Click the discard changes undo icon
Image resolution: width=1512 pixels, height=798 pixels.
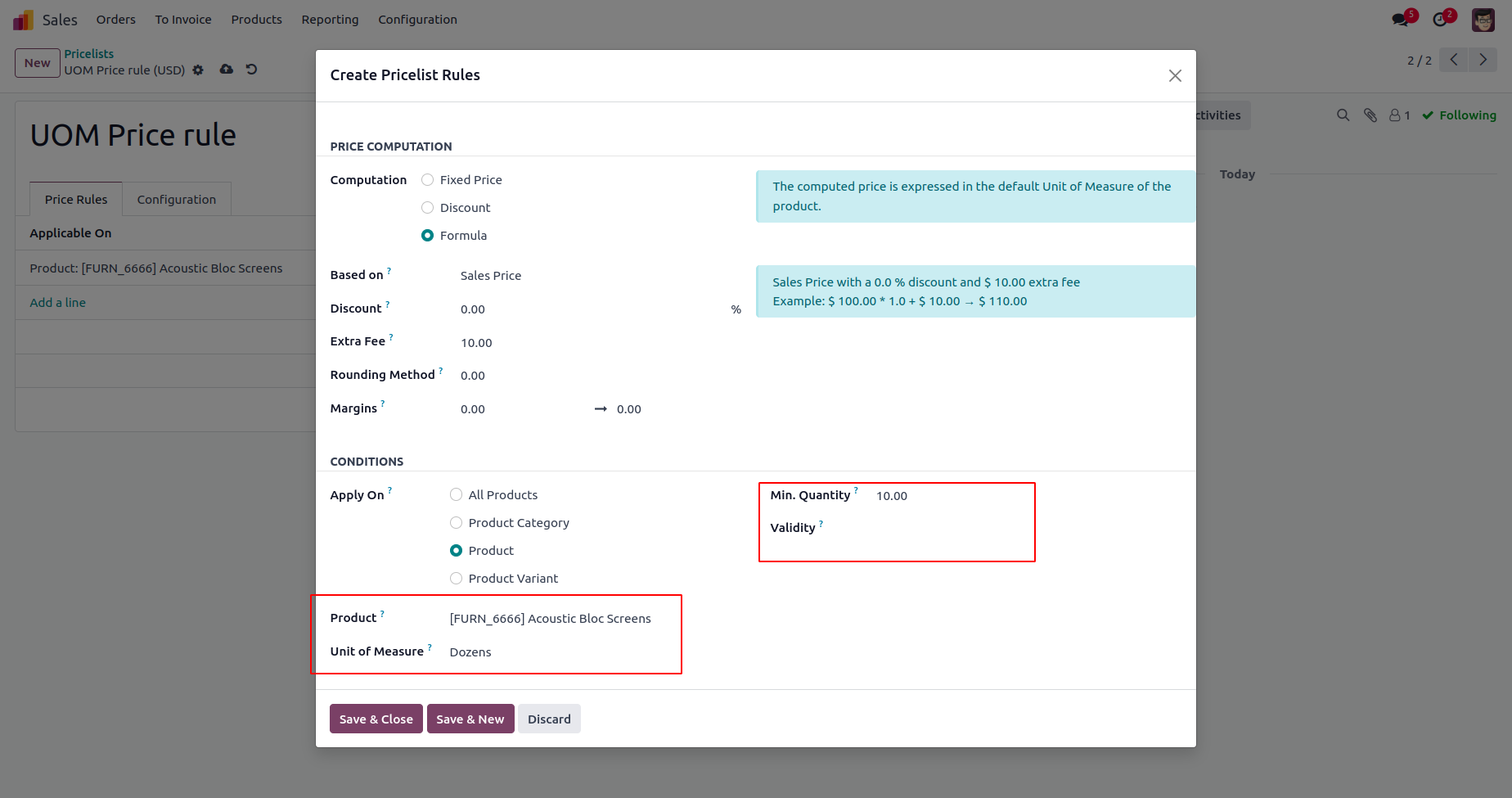coord(251,70)
